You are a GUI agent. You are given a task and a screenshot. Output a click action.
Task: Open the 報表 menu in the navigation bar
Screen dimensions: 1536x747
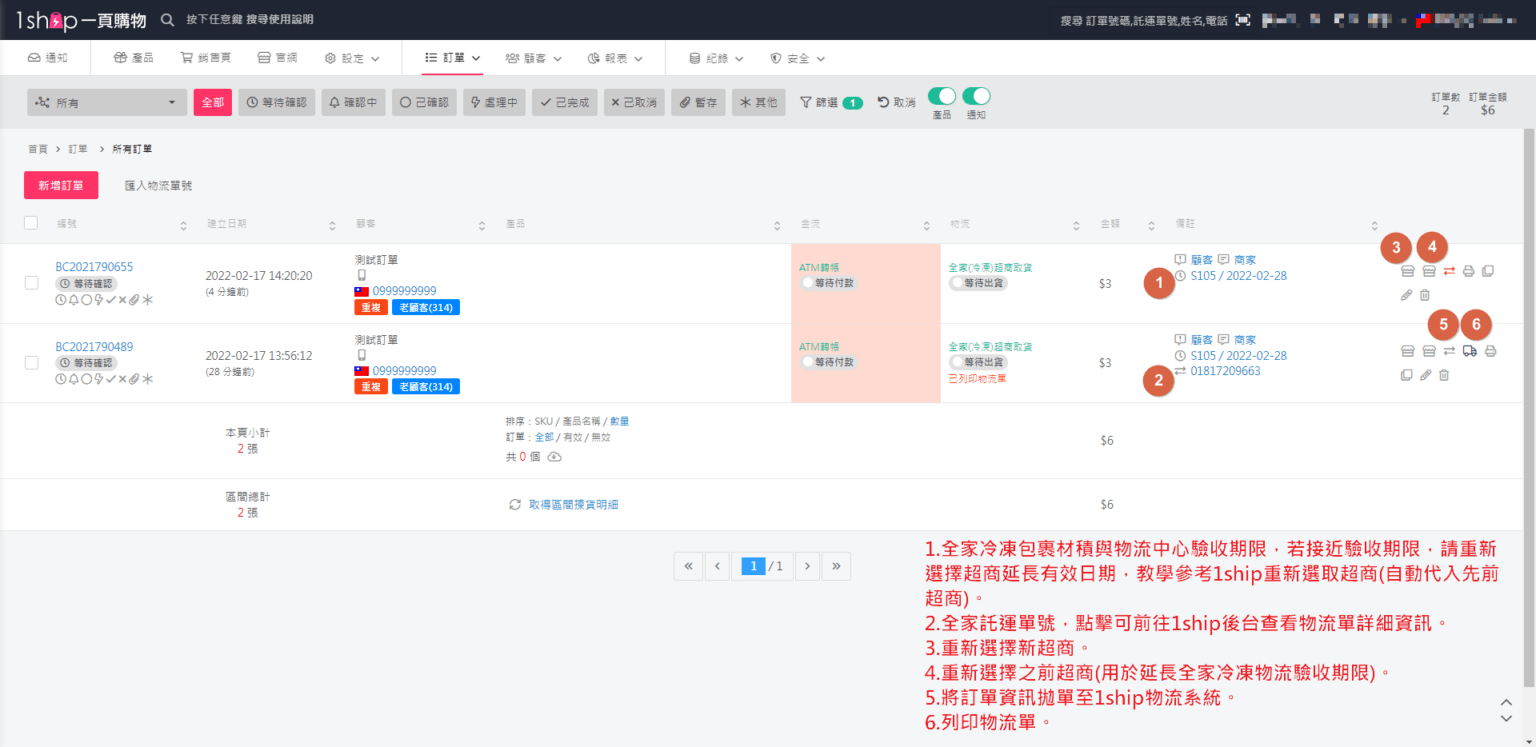[x=616, y=57]
